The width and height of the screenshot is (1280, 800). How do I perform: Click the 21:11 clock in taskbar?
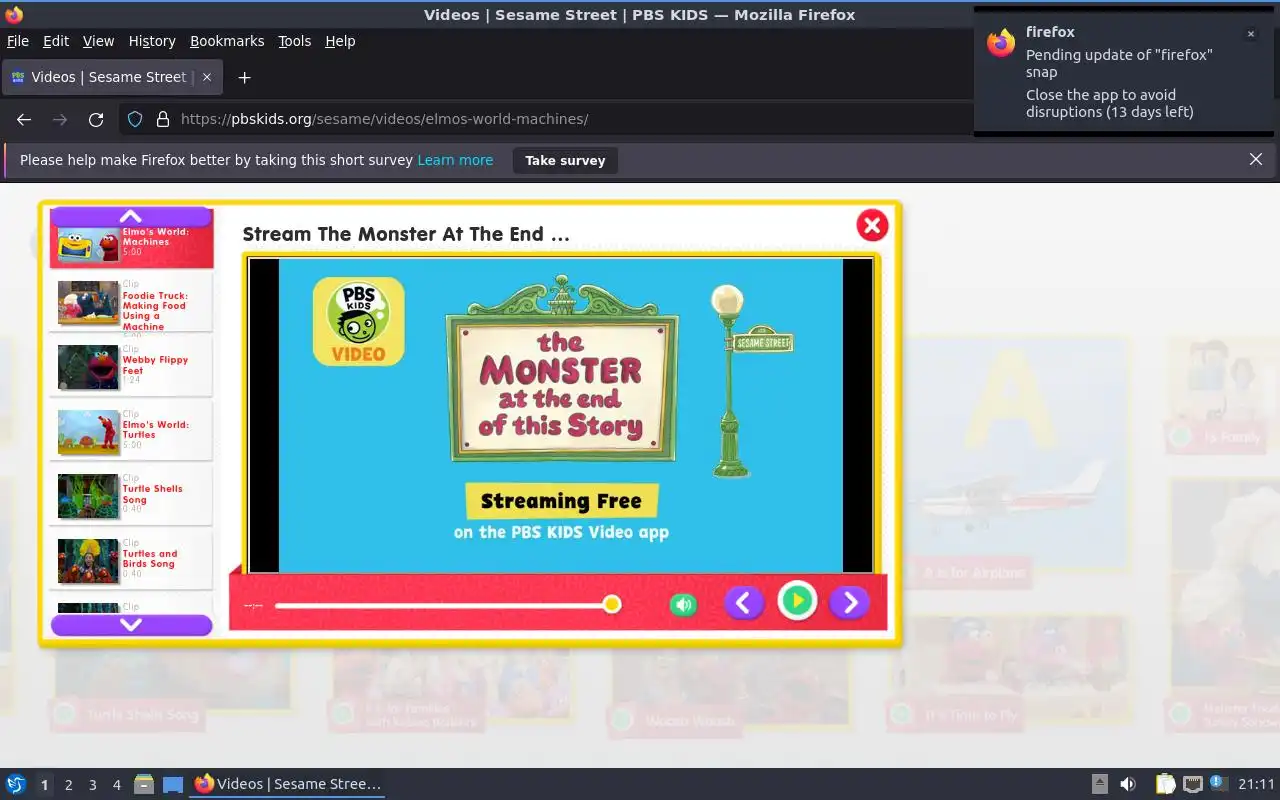pyautogui.click(x=1256, y=784)
